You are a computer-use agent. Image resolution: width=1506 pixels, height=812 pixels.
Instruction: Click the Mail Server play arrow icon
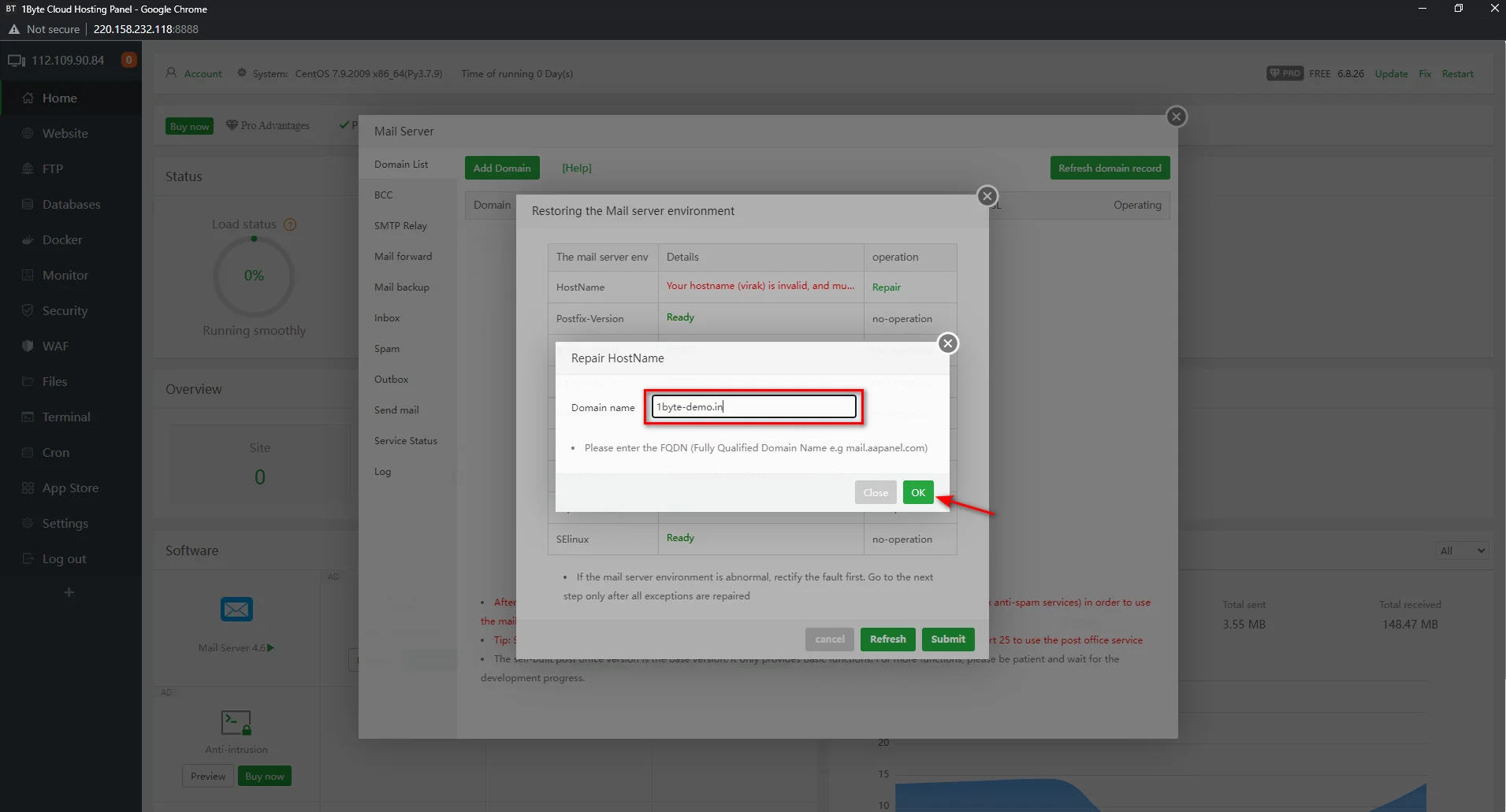(x=271, y=647)
